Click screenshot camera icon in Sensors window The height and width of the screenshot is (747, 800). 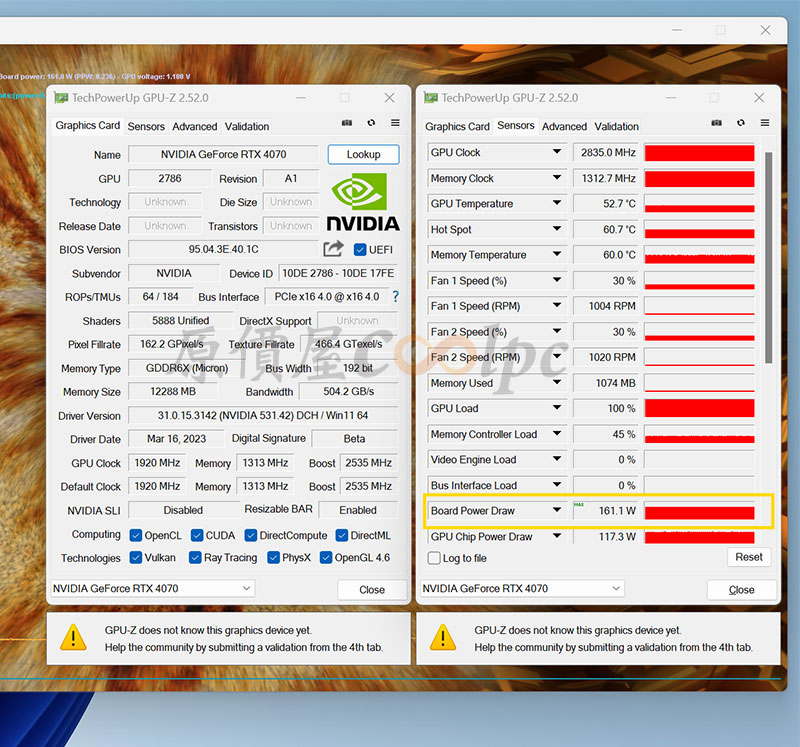716,123
